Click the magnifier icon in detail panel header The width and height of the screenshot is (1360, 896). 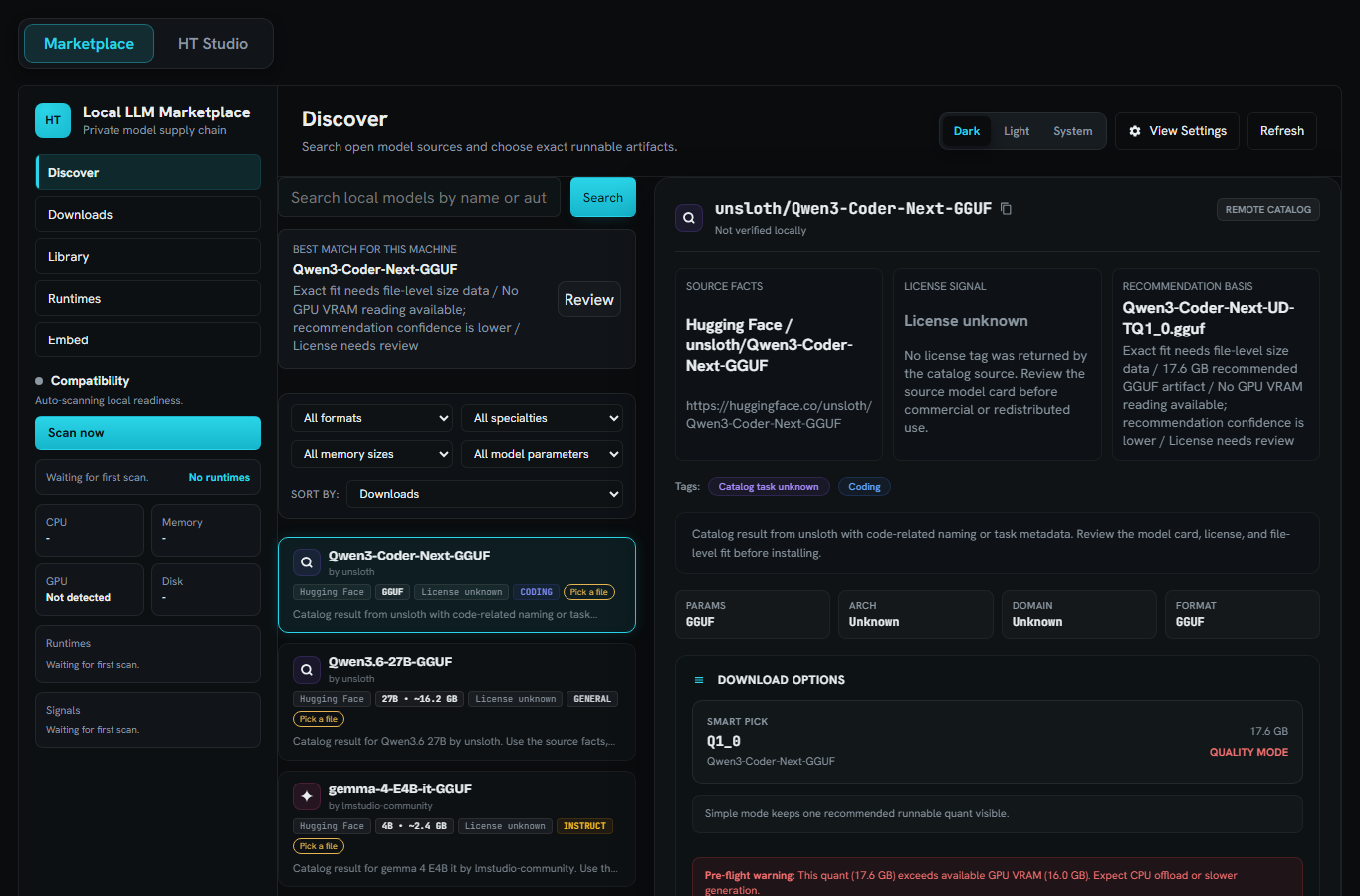coord(689,217)
